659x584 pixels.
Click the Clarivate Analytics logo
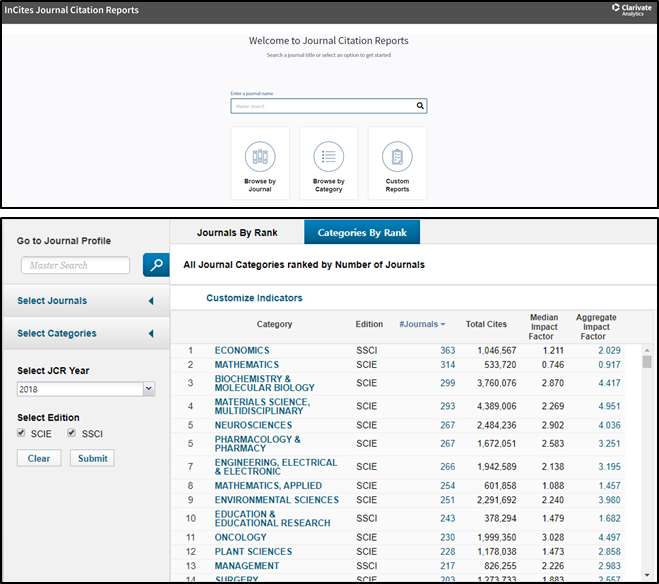[632, 10]
